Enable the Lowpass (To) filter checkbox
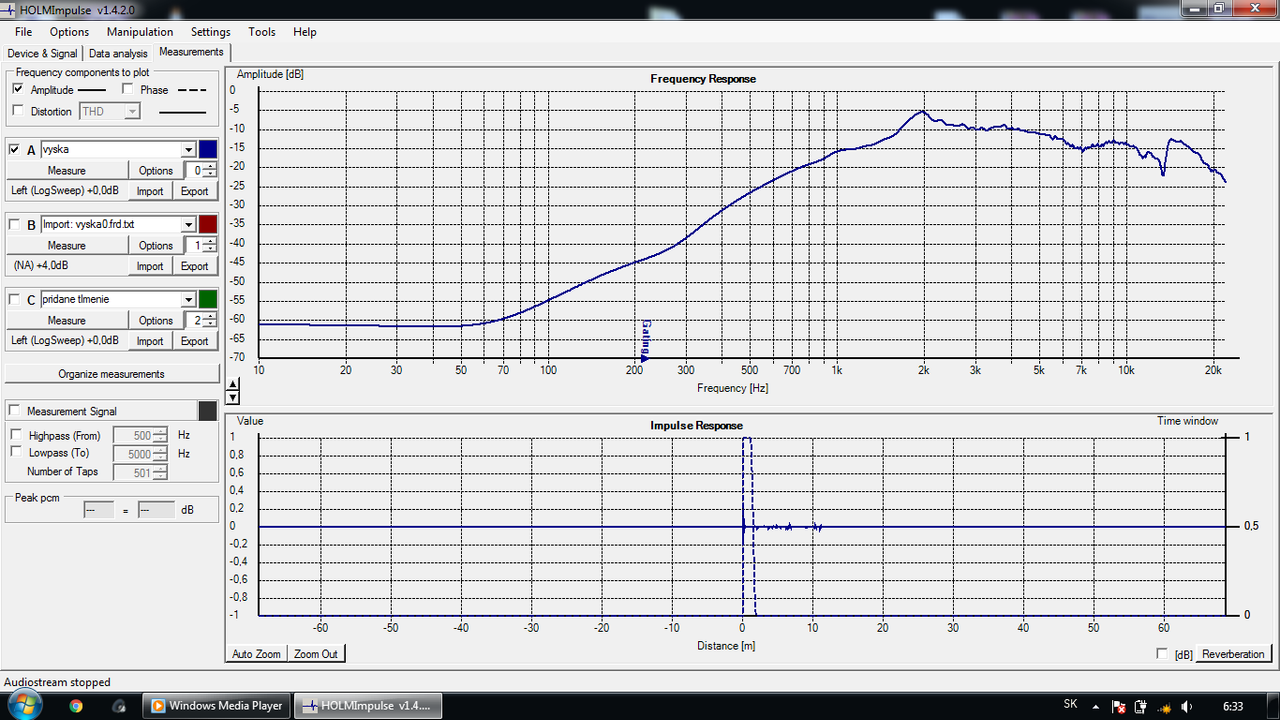This screenshot has width=1280, height=720. point(16,453)
